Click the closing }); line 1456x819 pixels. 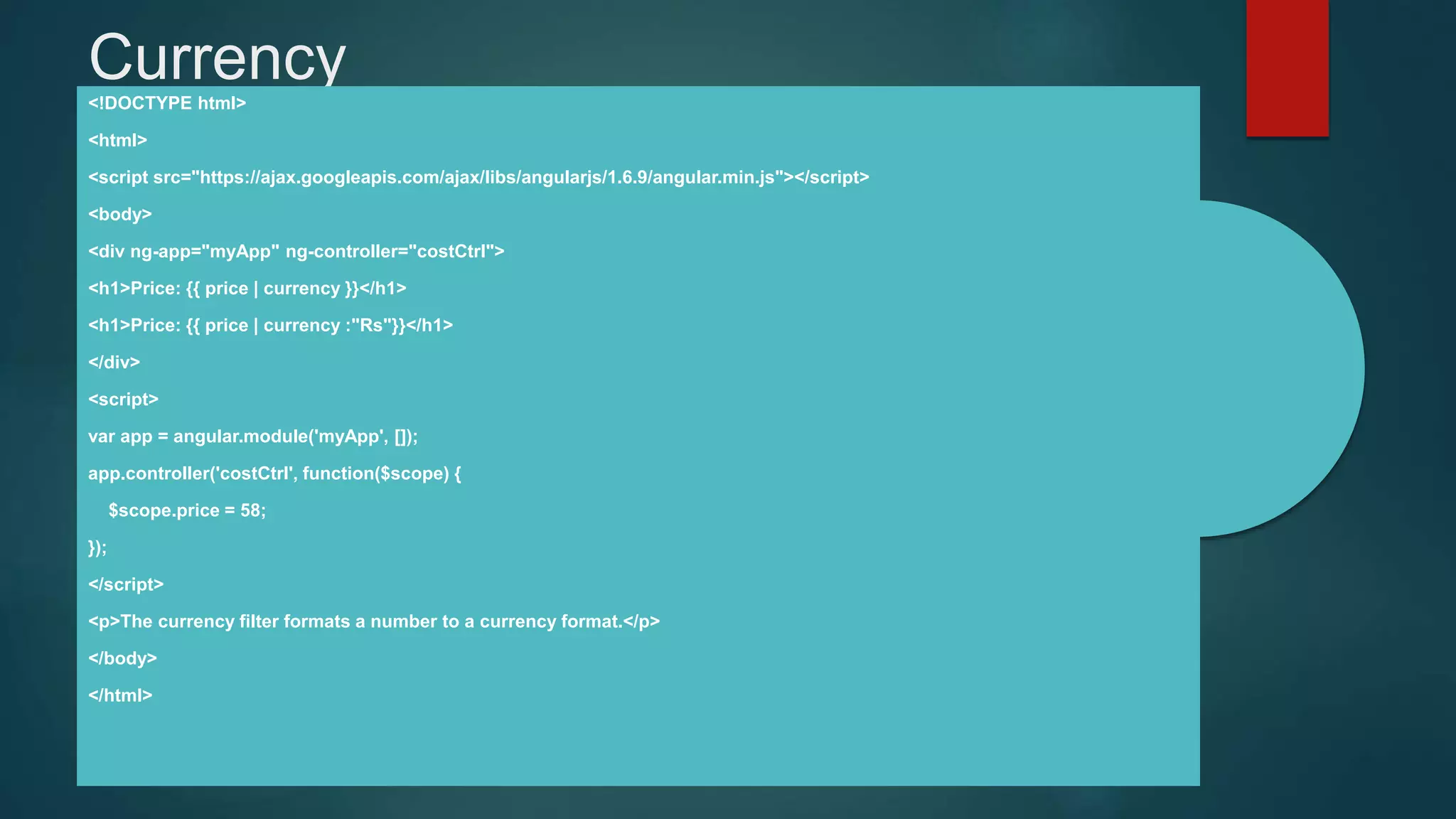tap(97, 547)
